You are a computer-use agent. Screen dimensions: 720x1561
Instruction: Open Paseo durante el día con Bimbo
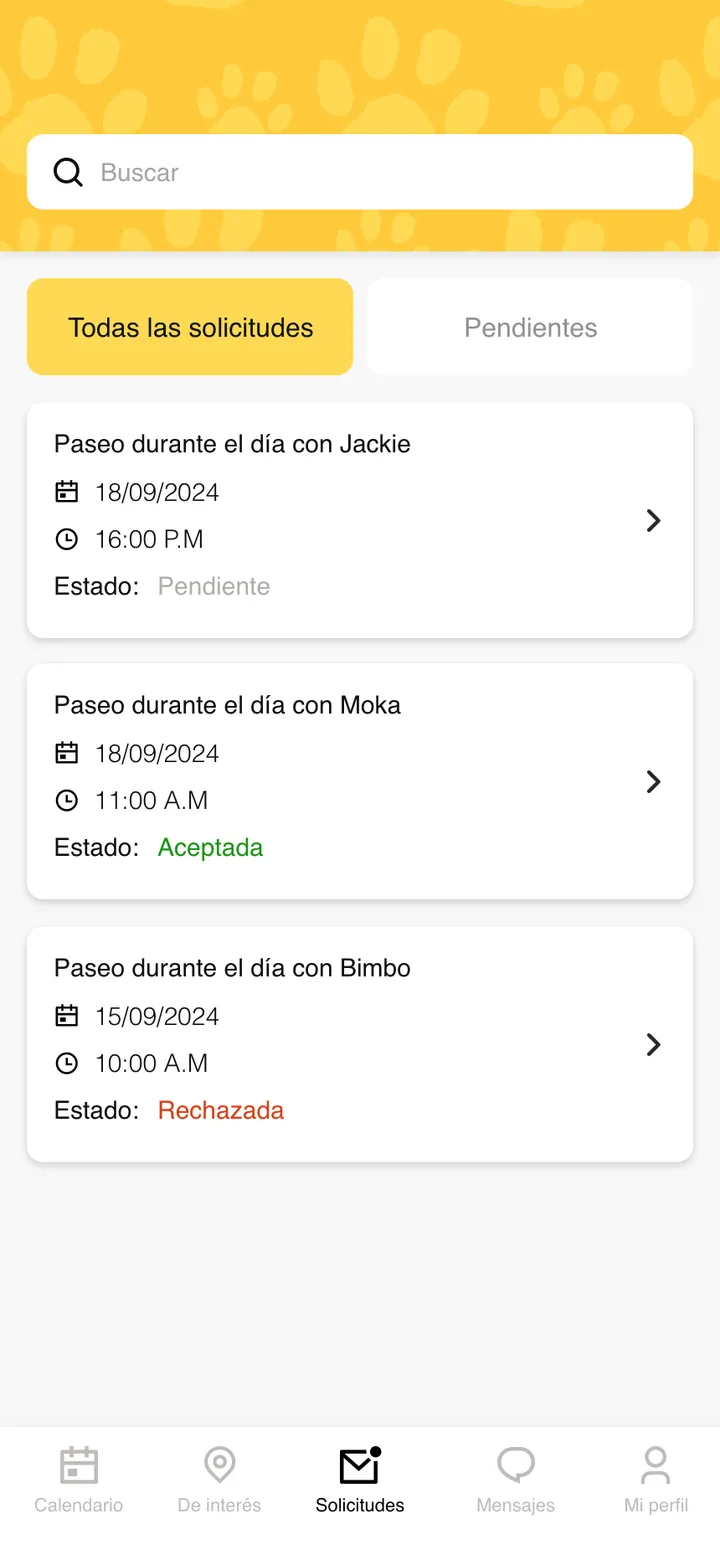[x=360, y=1044]
